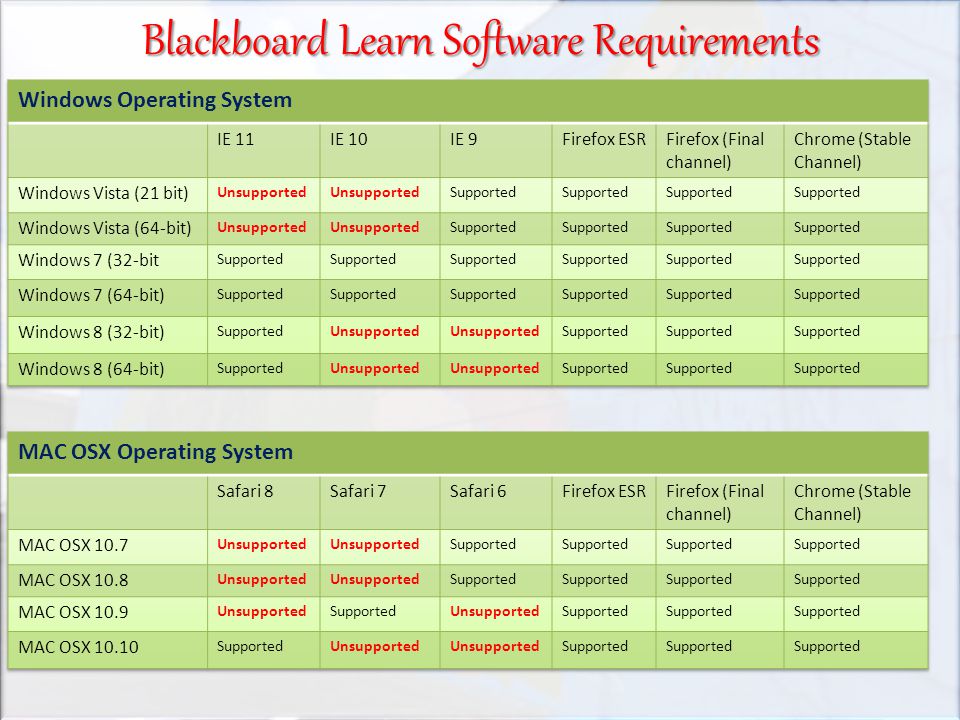Click "Supported" for OSX 10.9 under Safari 7
Viewport: 960px width, 720px height.
[362, 612]
